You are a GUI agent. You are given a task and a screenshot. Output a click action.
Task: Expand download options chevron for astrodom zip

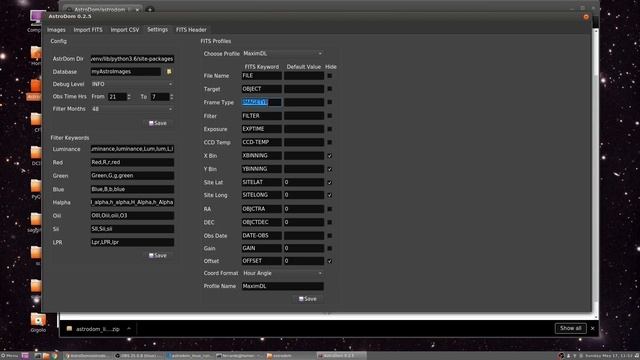tap(129, 329)
